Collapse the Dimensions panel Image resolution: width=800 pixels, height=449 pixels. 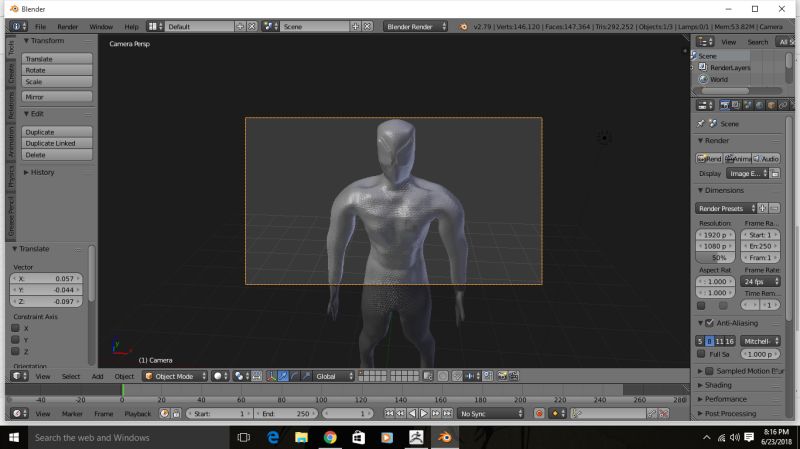[720, 190]
